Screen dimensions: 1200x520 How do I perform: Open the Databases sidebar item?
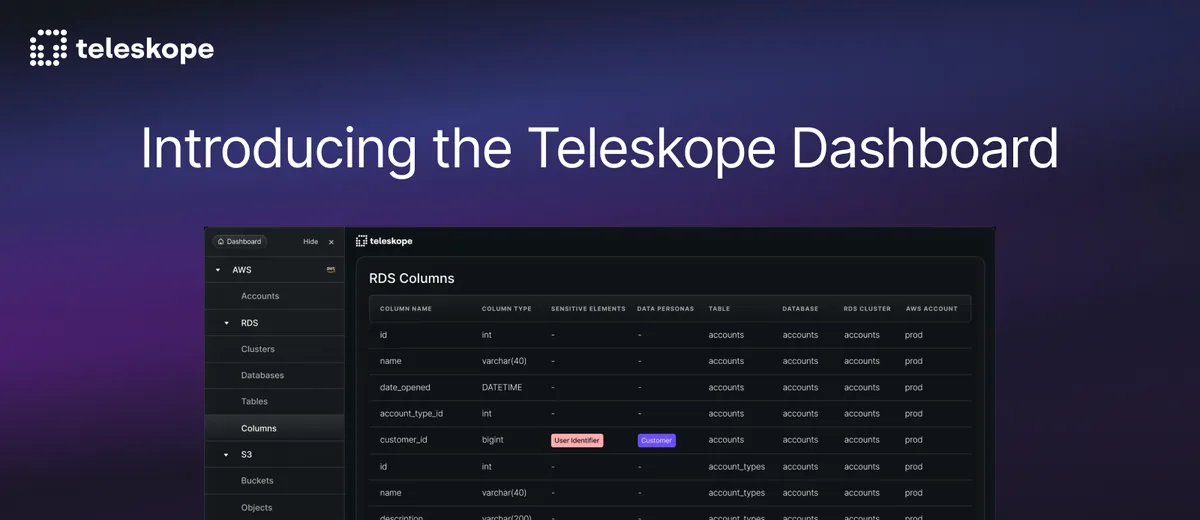(262, 375)
